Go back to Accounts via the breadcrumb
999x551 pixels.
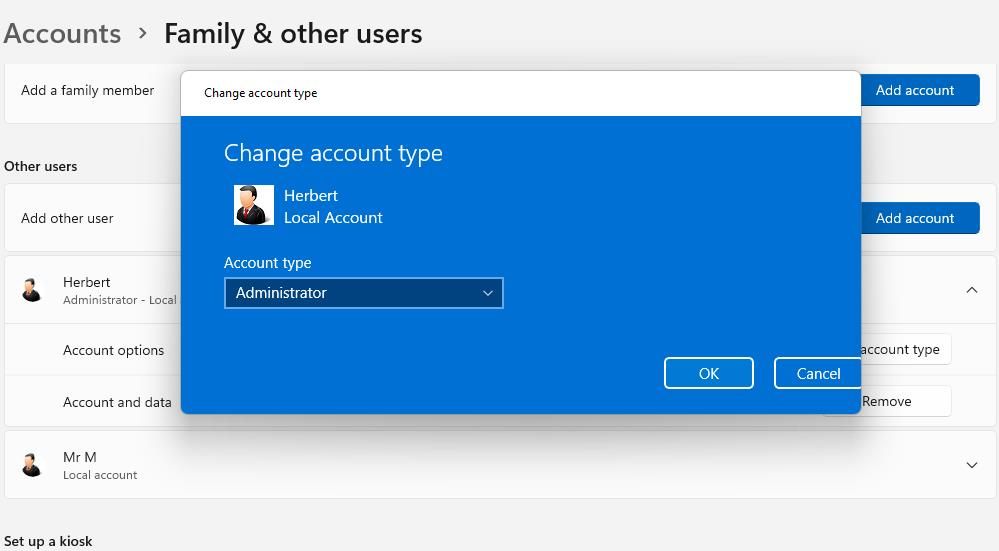[62, 33]
